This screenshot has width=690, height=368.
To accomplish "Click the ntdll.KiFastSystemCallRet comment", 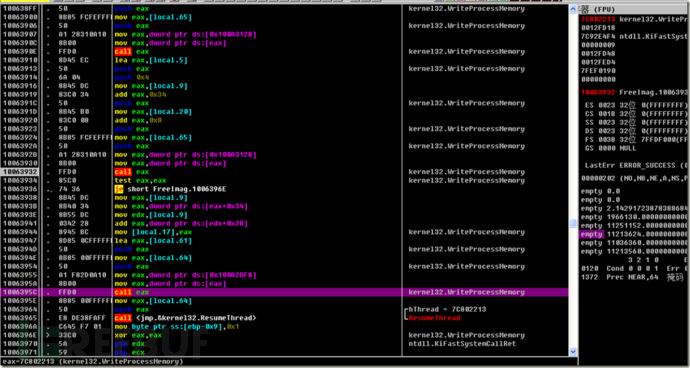I will click(x=462, y=344).
